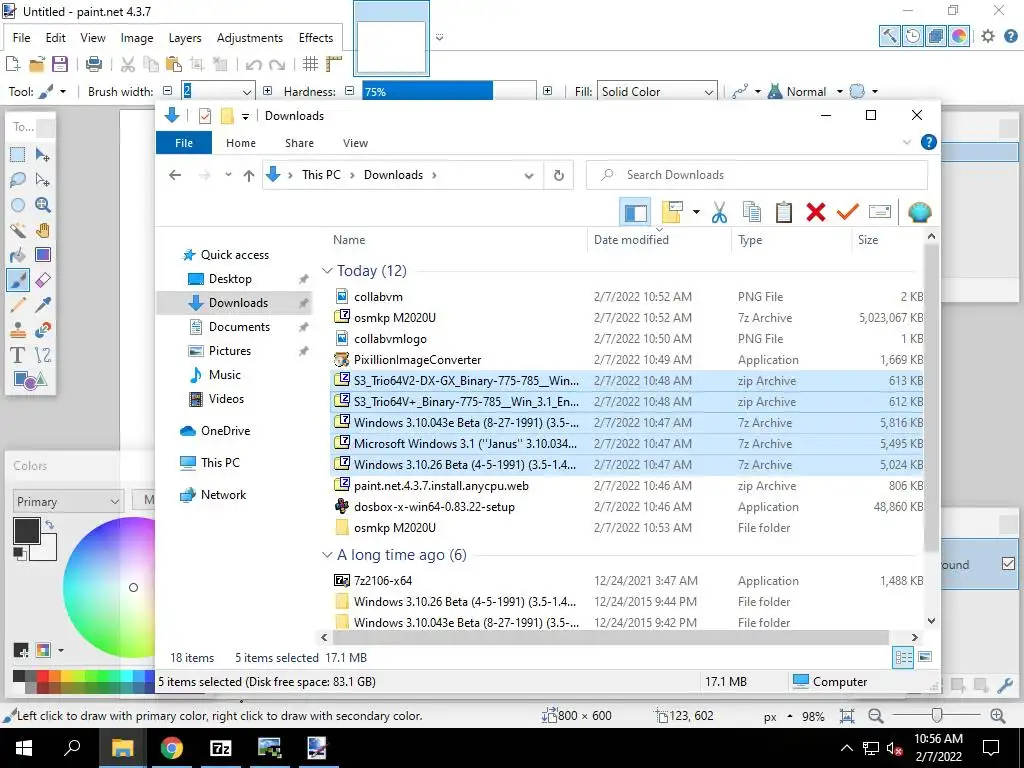Select the Recolor tool

tap(42, 330)
